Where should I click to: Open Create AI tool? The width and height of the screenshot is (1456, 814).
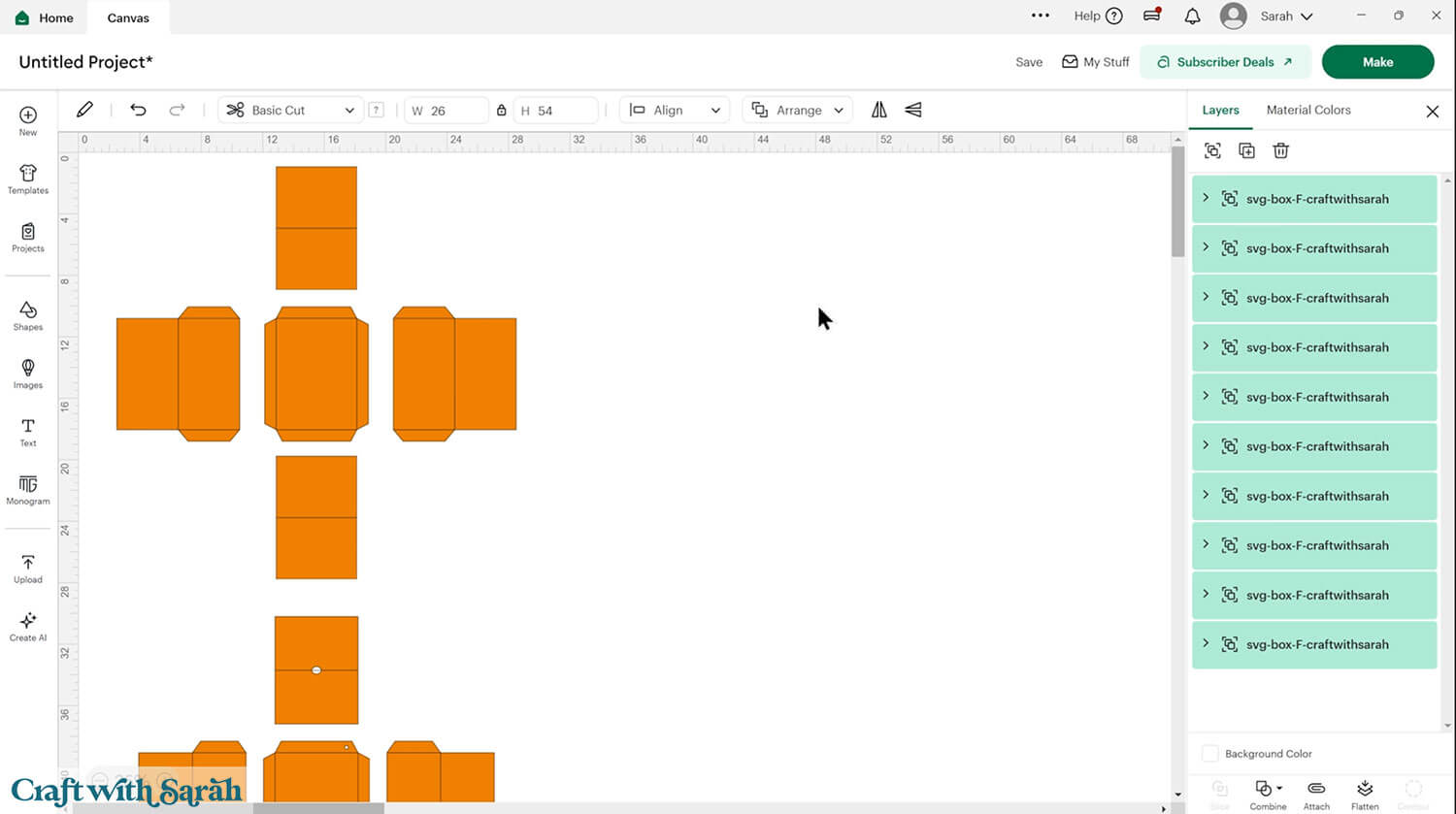click(x=28, y=627)
